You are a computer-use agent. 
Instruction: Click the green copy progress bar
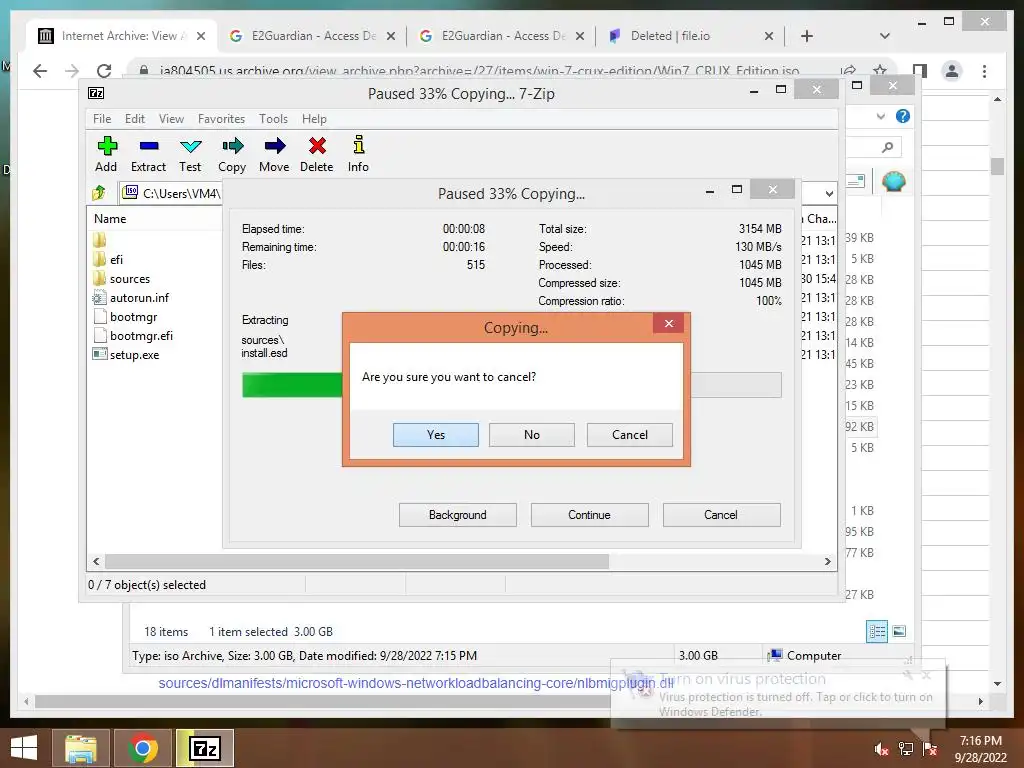coord(292,385)
